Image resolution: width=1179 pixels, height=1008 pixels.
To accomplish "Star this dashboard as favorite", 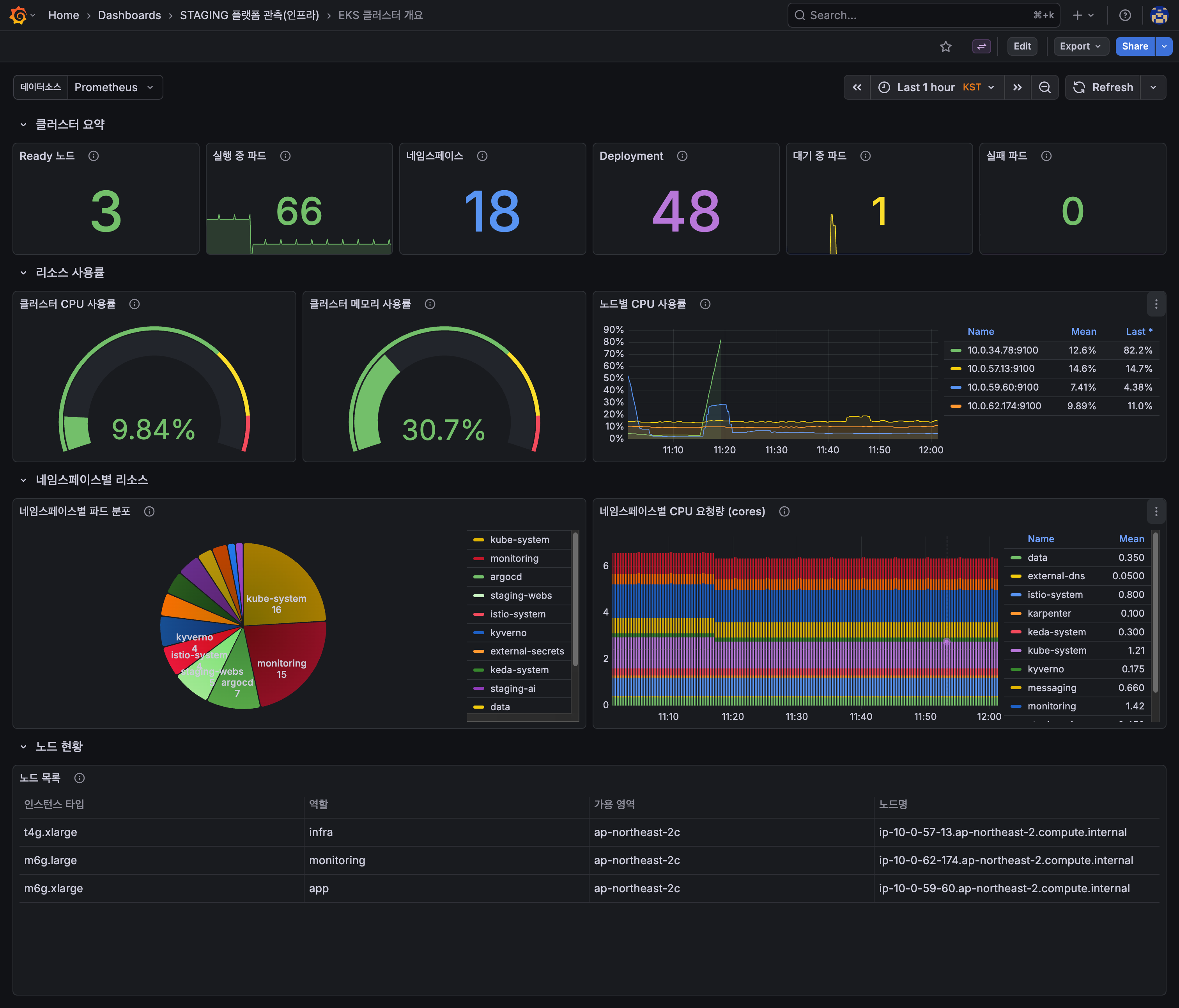I will 945,47.
